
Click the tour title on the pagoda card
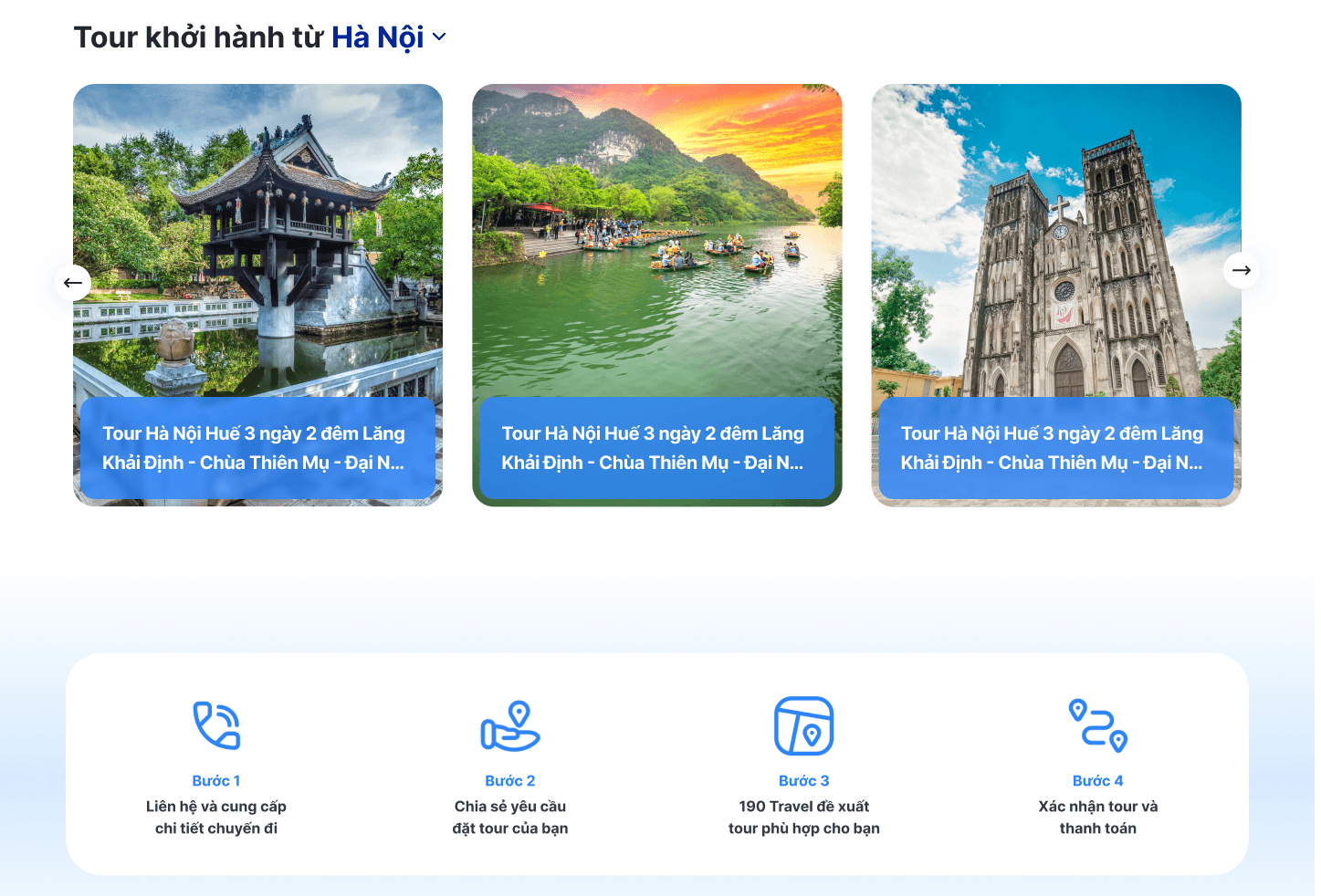tap(254, 448)
